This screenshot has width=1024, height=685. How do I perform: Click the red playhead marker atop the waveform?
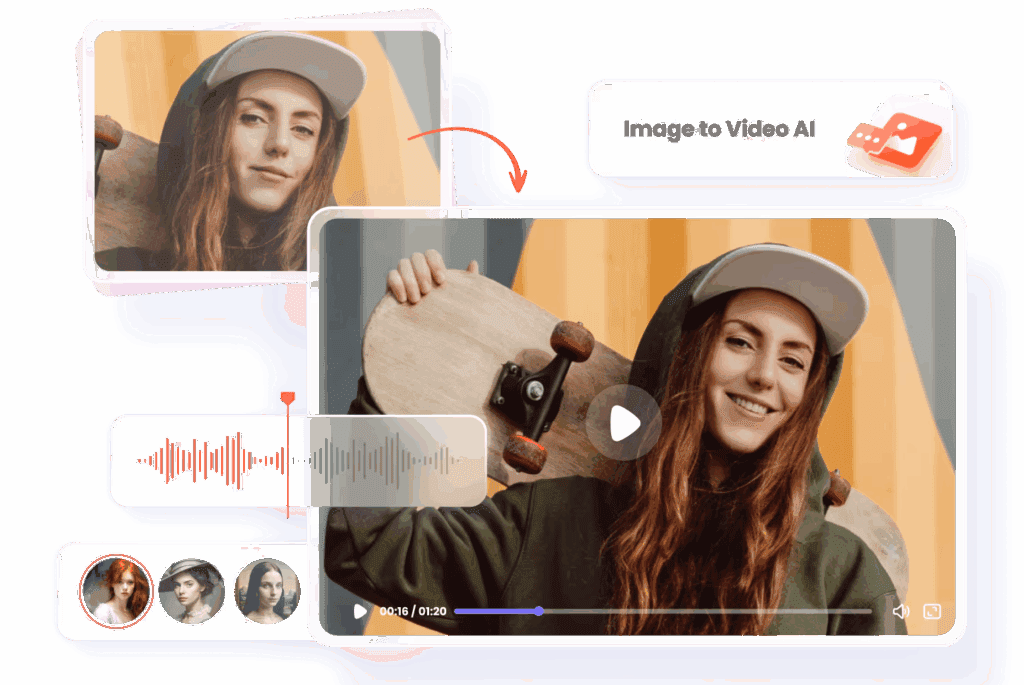point(288,398)
